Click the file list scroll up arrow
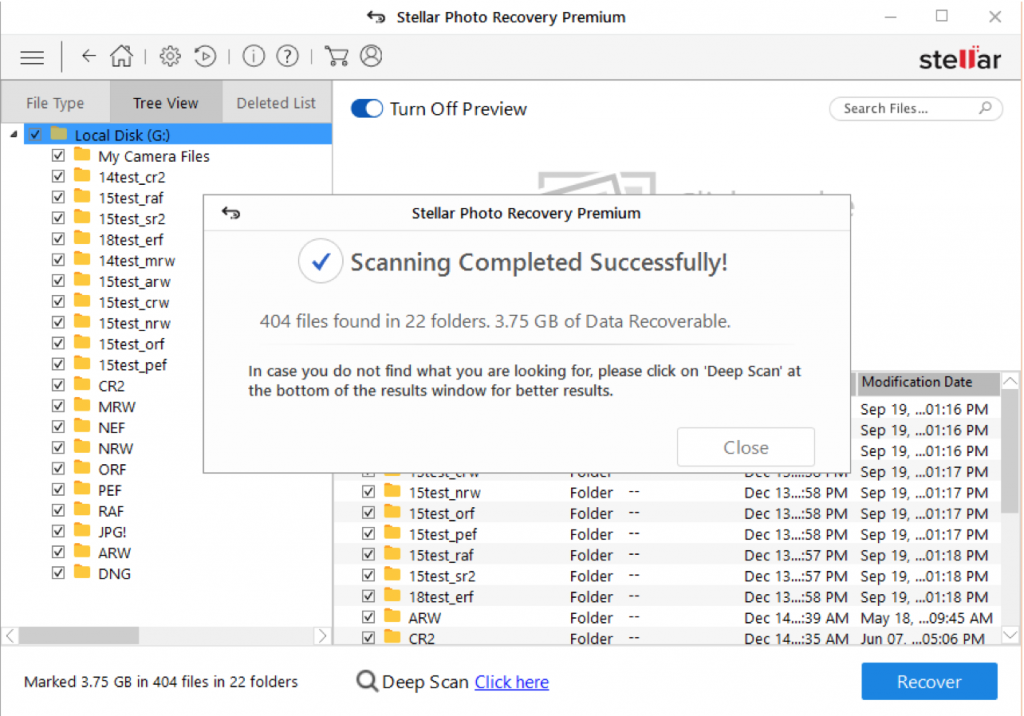The image size is (1024, 716). coord(1010,381)
